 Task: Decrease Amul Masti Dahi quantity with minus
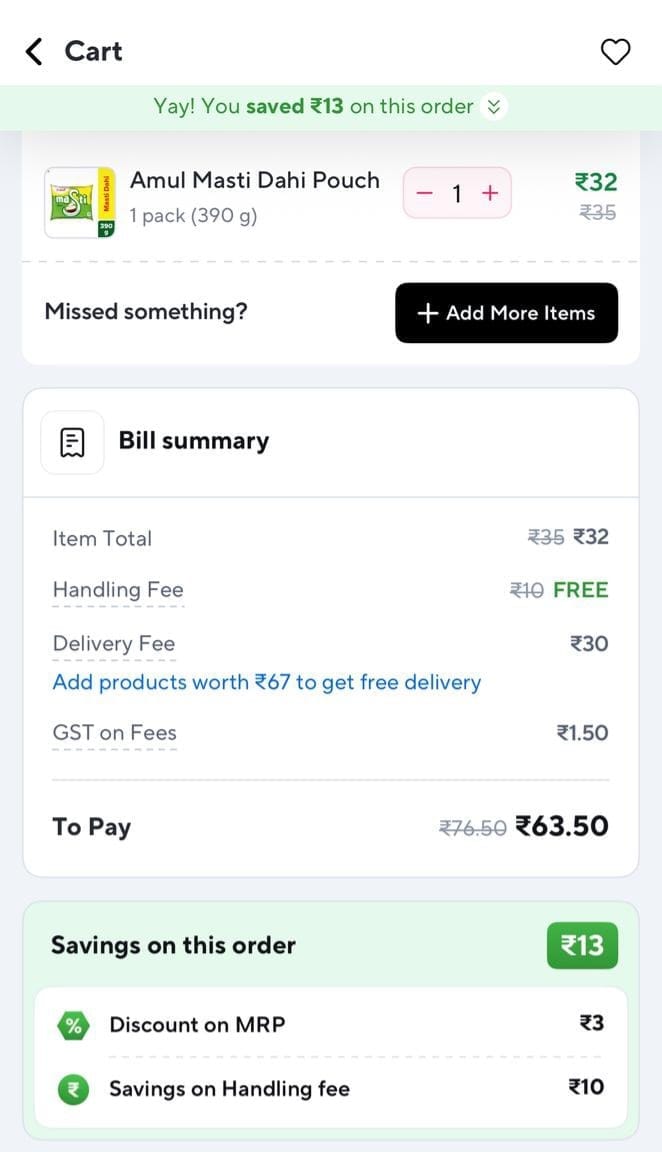pyautogui.click(x=425, y=193)
